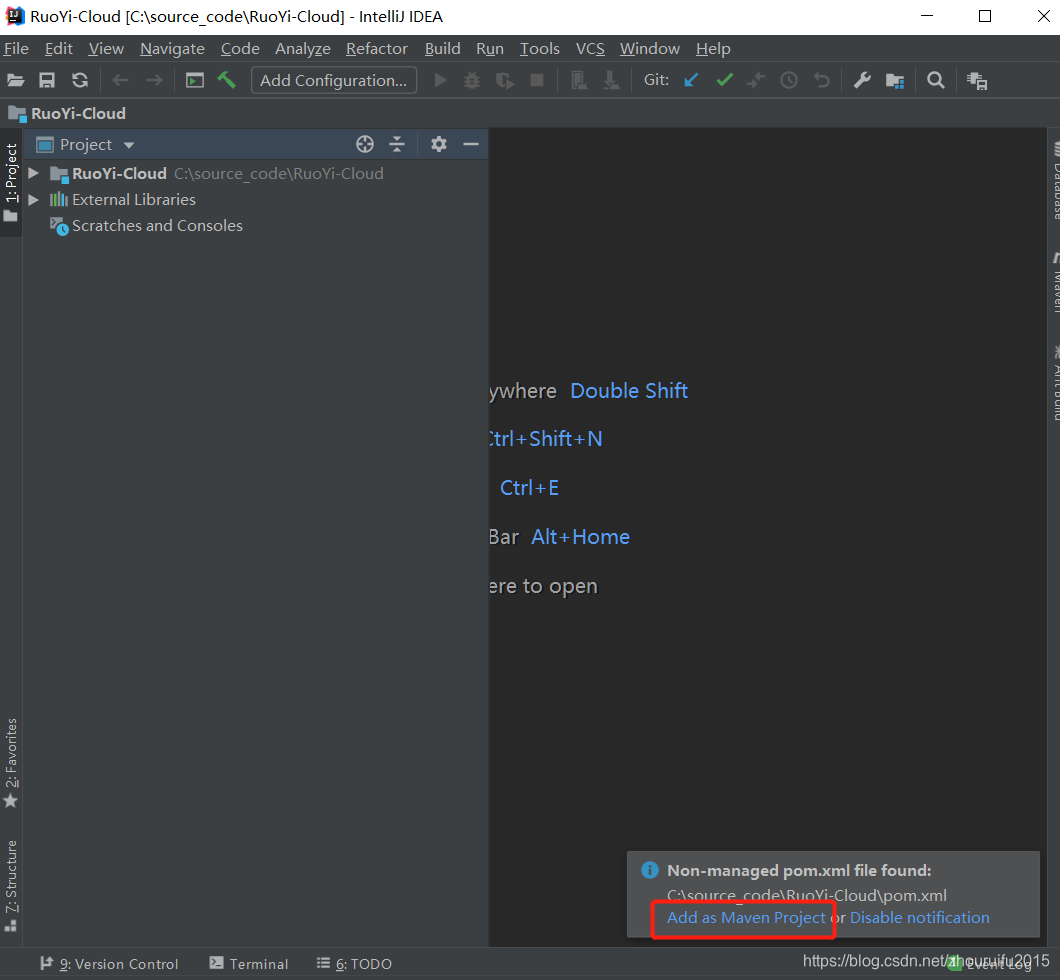Open the Window menu
This screenshot has height=980, width=1060.
tap(650, 49)
